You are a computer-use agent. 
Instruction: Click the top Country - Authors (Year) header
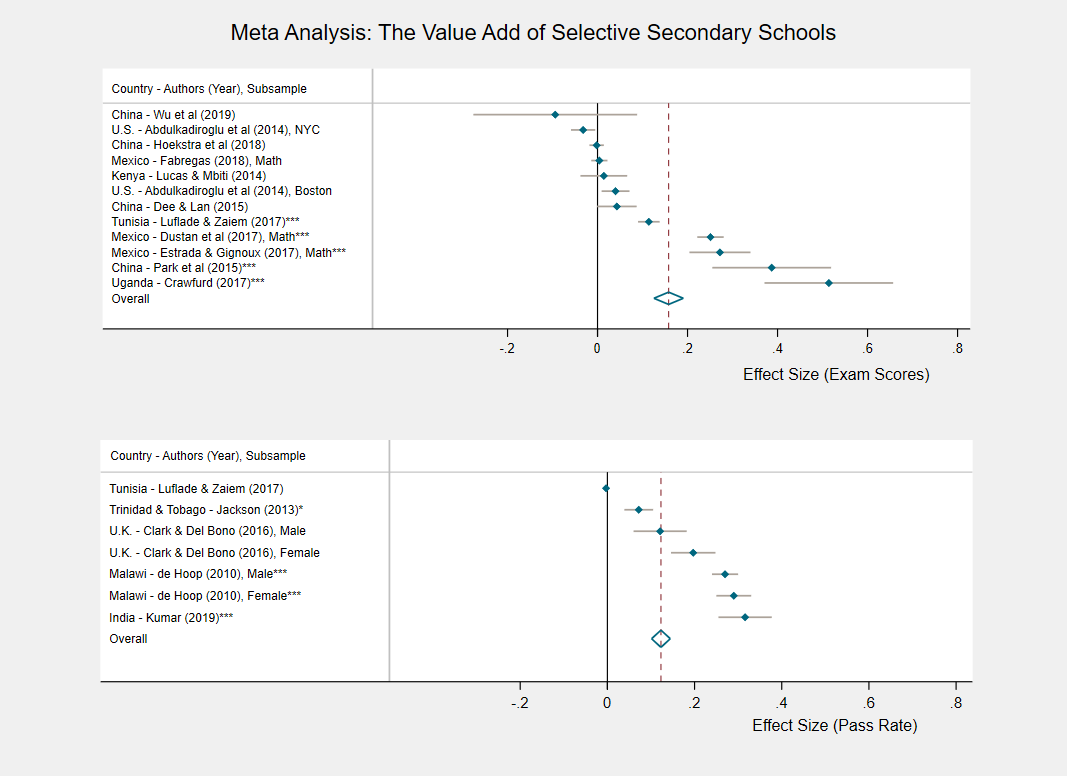209,88
